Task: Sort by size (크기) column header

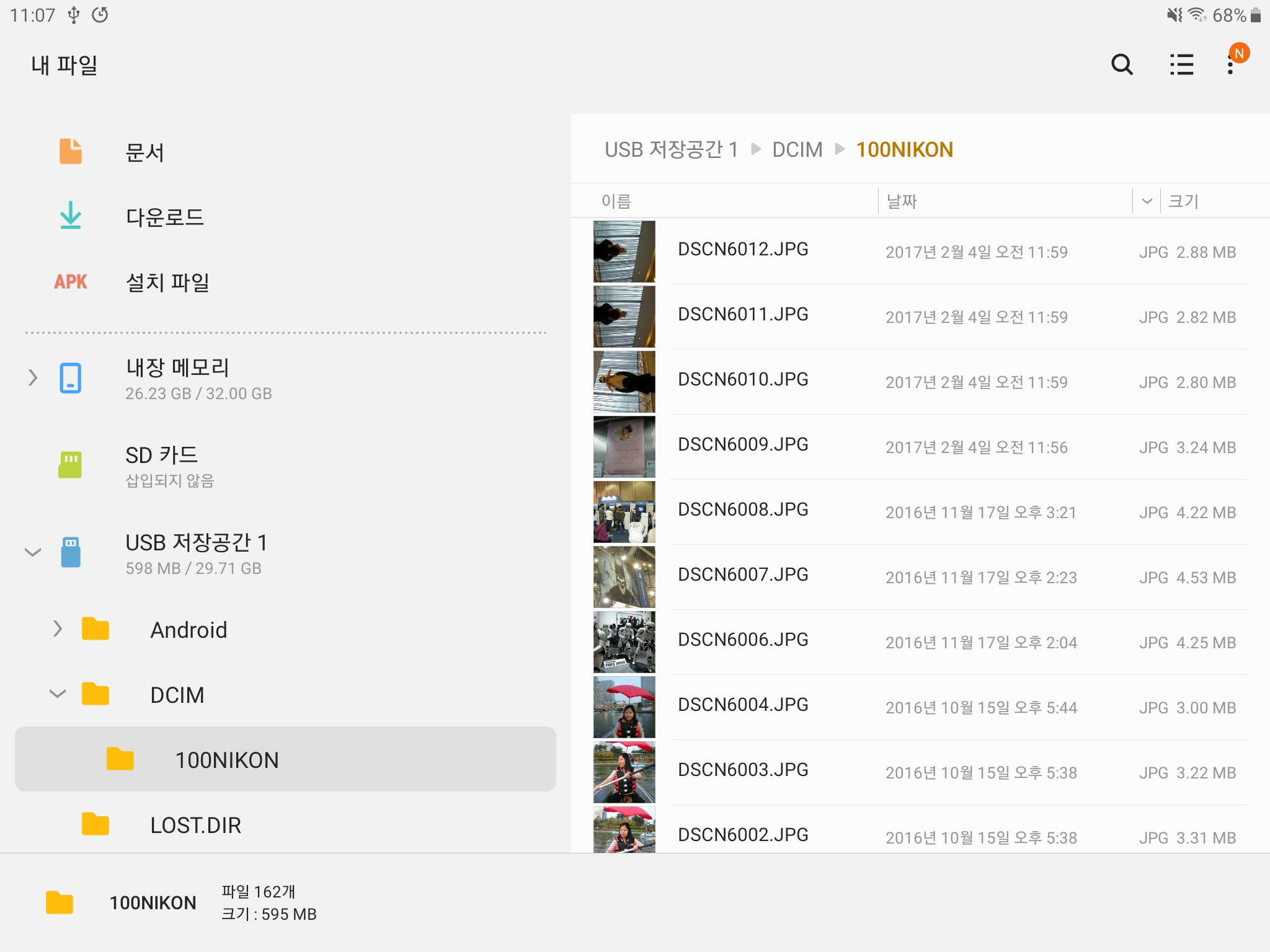Action: click(1183, 201)
